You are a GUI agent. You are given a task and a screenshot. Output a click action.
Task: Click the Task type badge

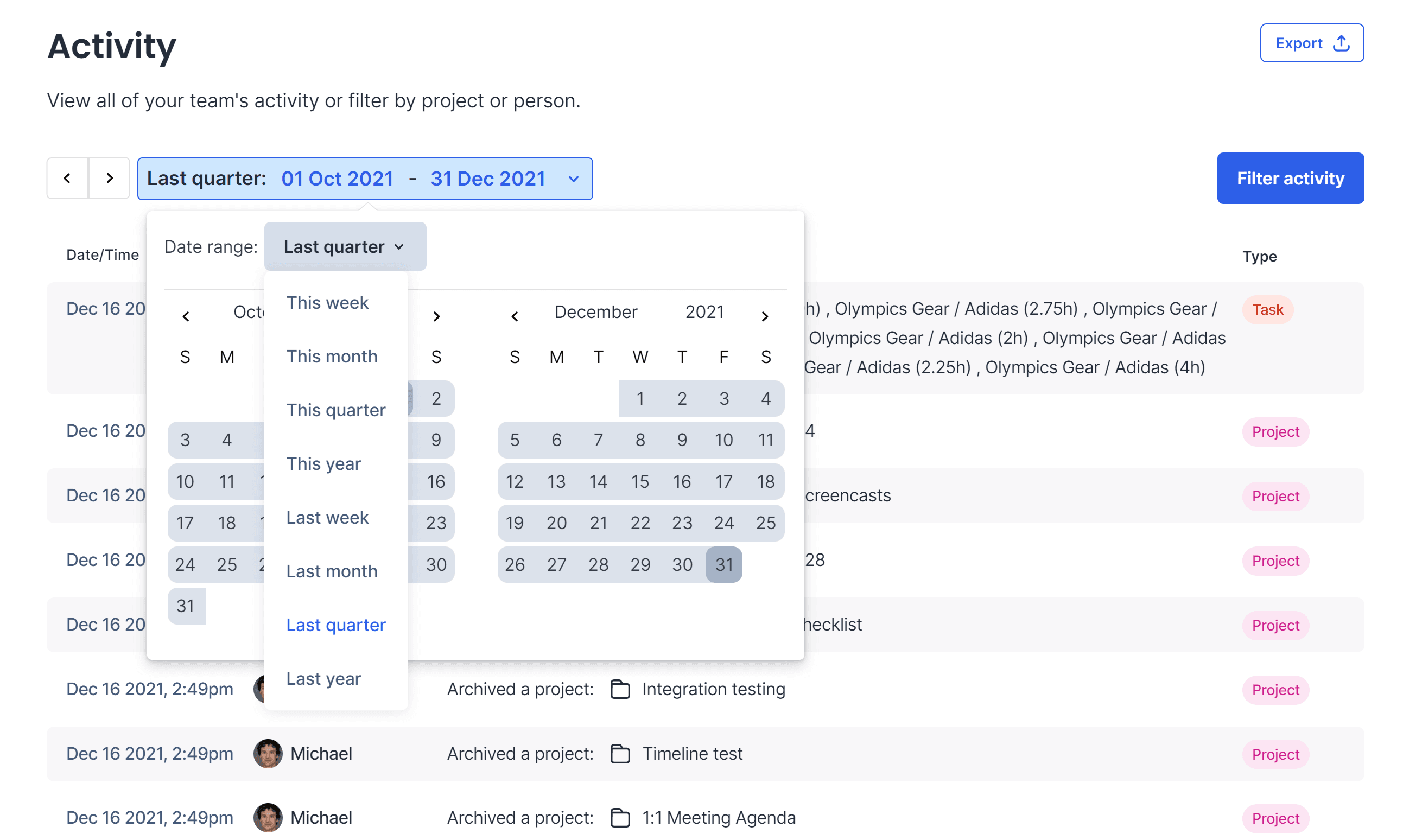point(1267,310)
